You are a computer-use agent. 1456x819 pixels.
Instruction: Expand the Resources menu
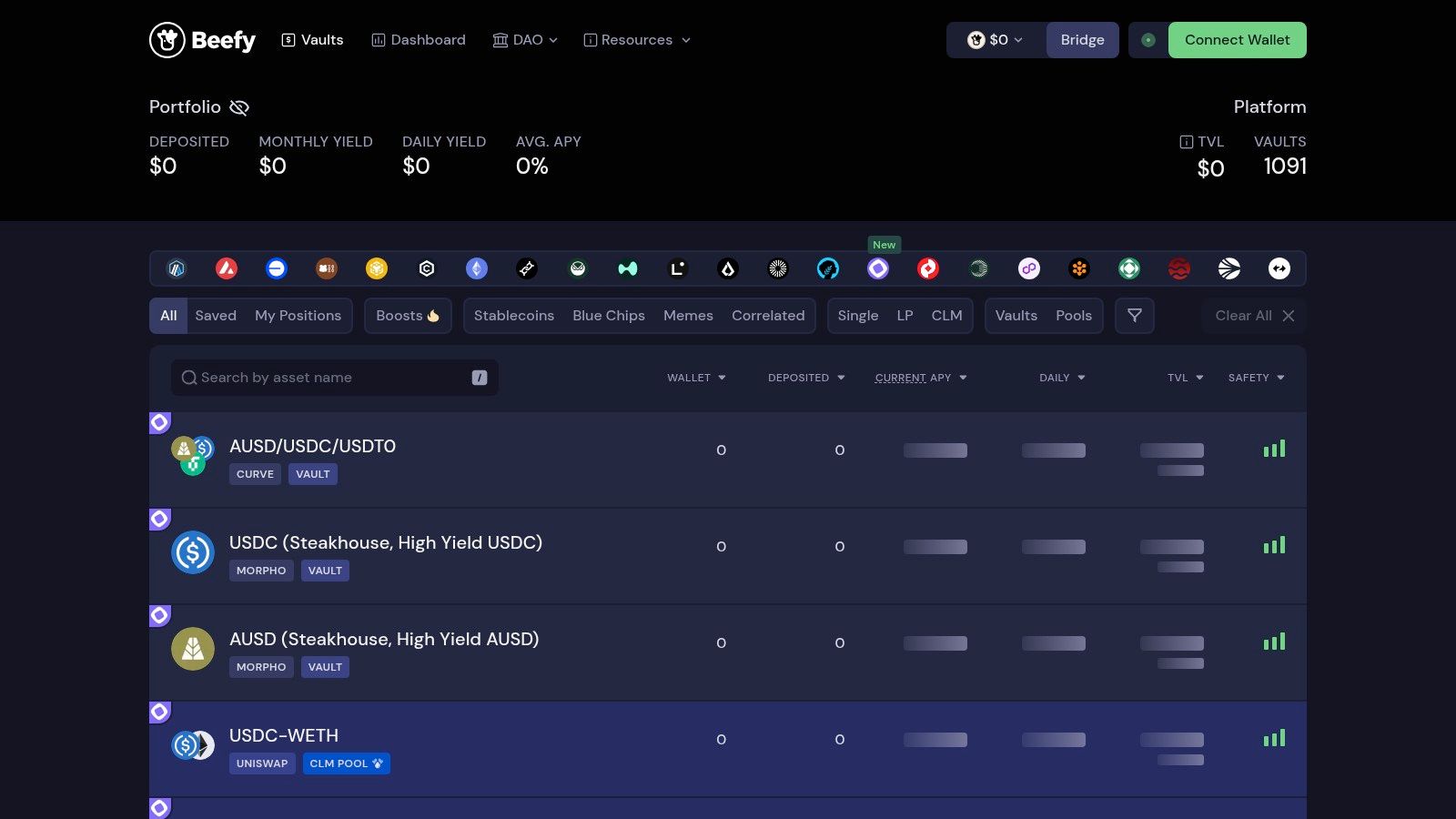tap(636, 40)
